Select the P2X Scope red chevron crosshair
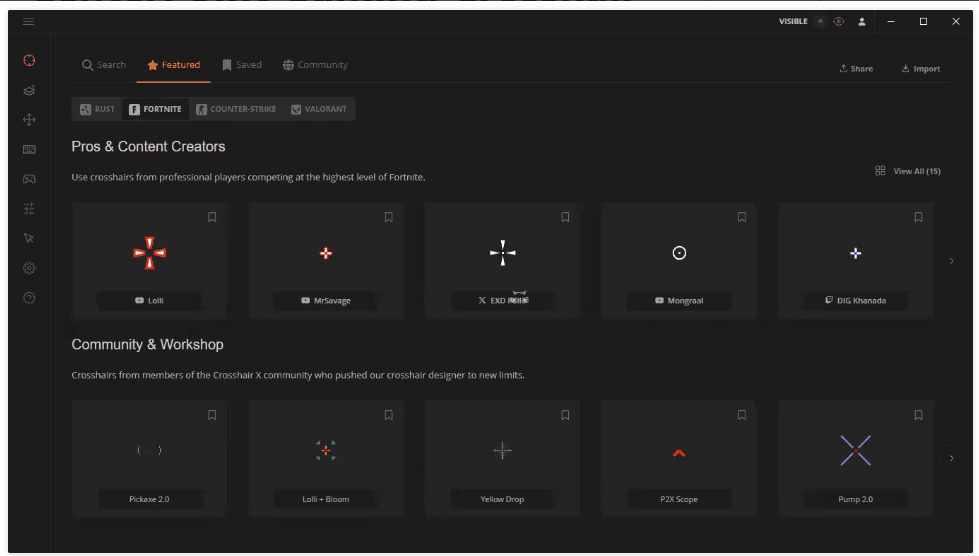This screenshot has width=979, height=556. [x=679, y=453]
